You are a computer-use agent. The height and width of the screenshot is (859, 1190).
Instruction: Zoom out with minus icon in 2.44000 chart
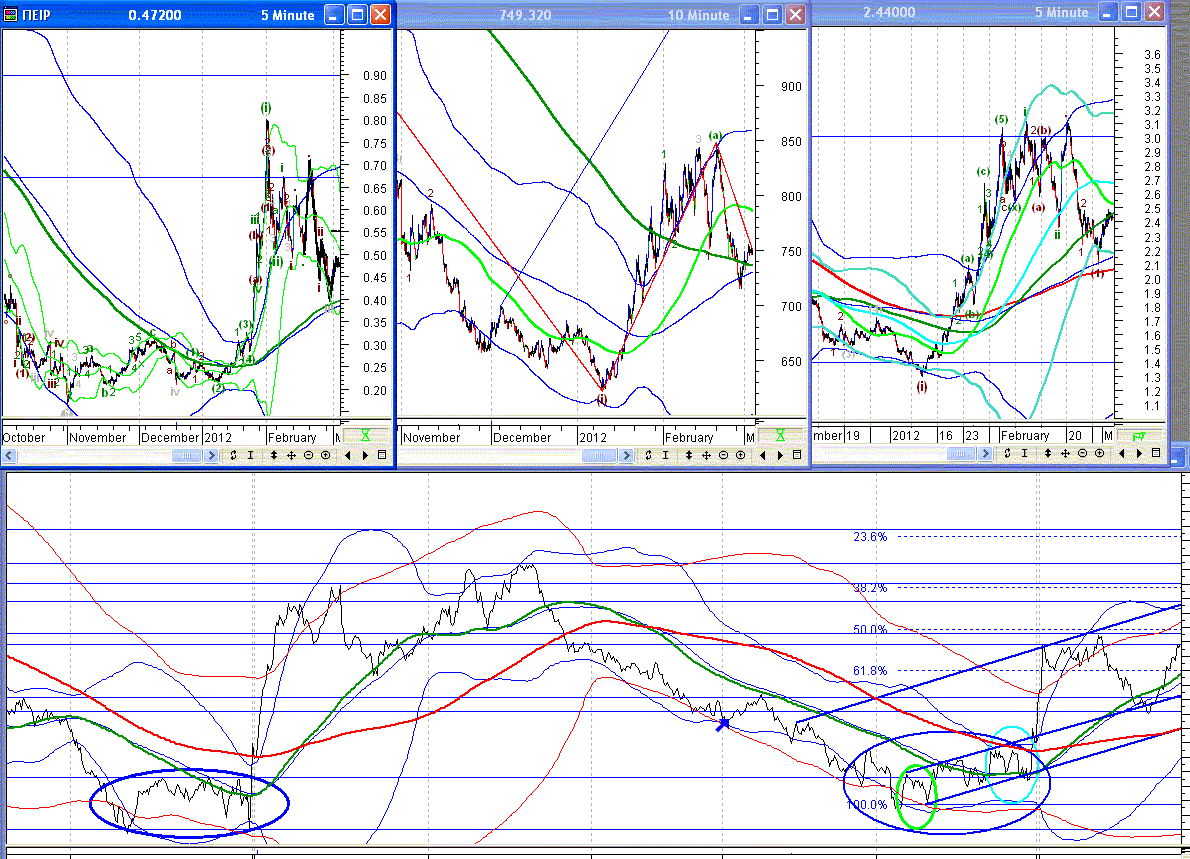1082,454
